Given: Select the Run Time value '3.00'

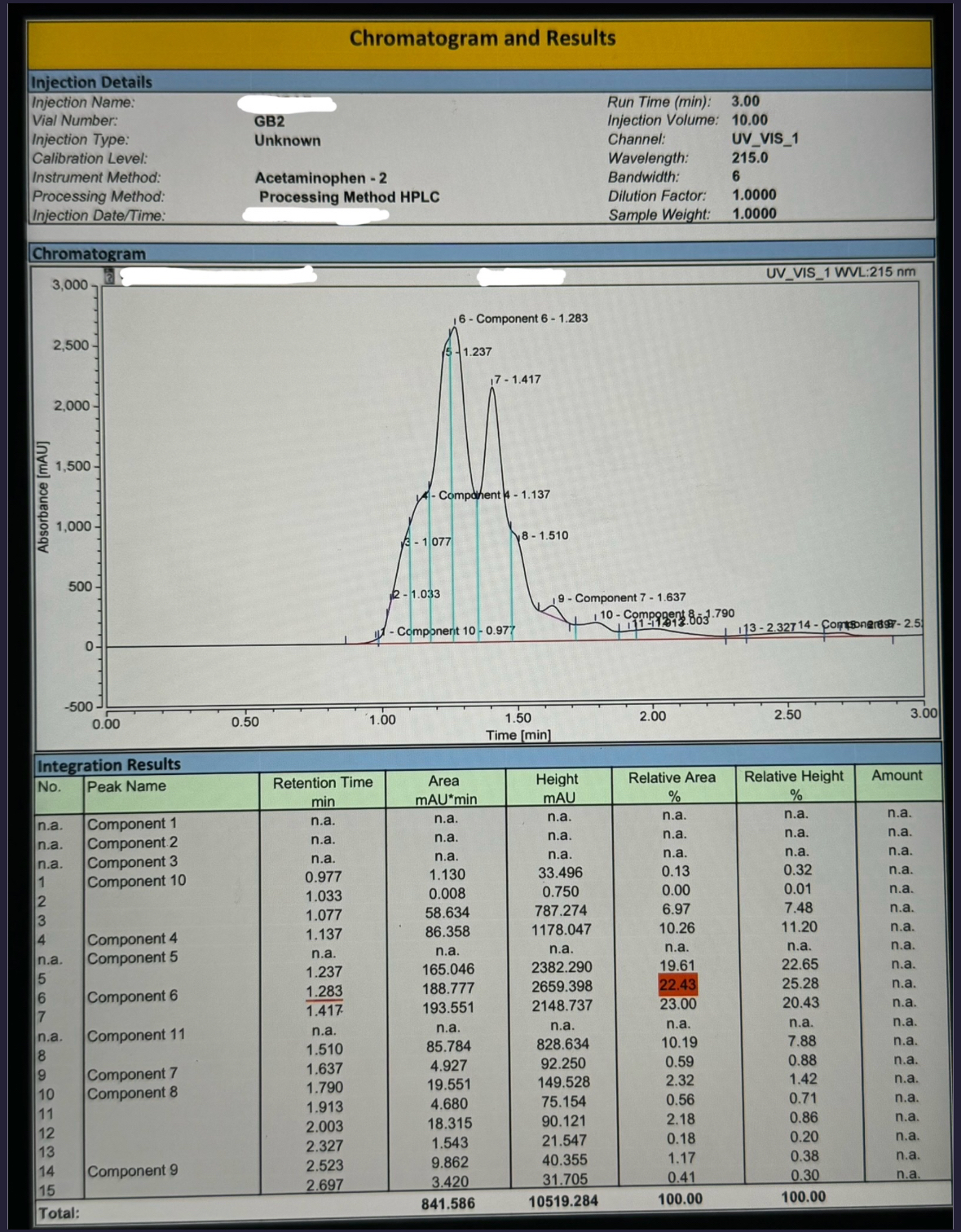Looking at the screenshot, I should [745, 101].
